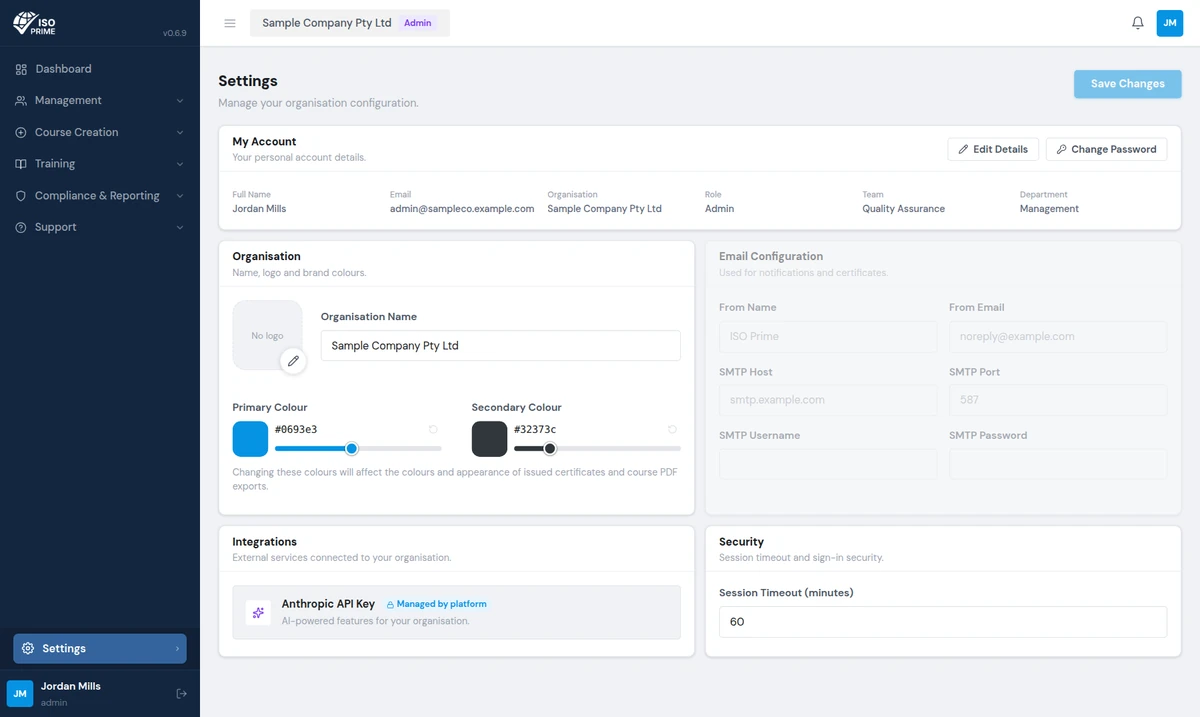Click the From Name input field
The width and height of the screenshot is (1200, 717).
click(x=828, y=337)
